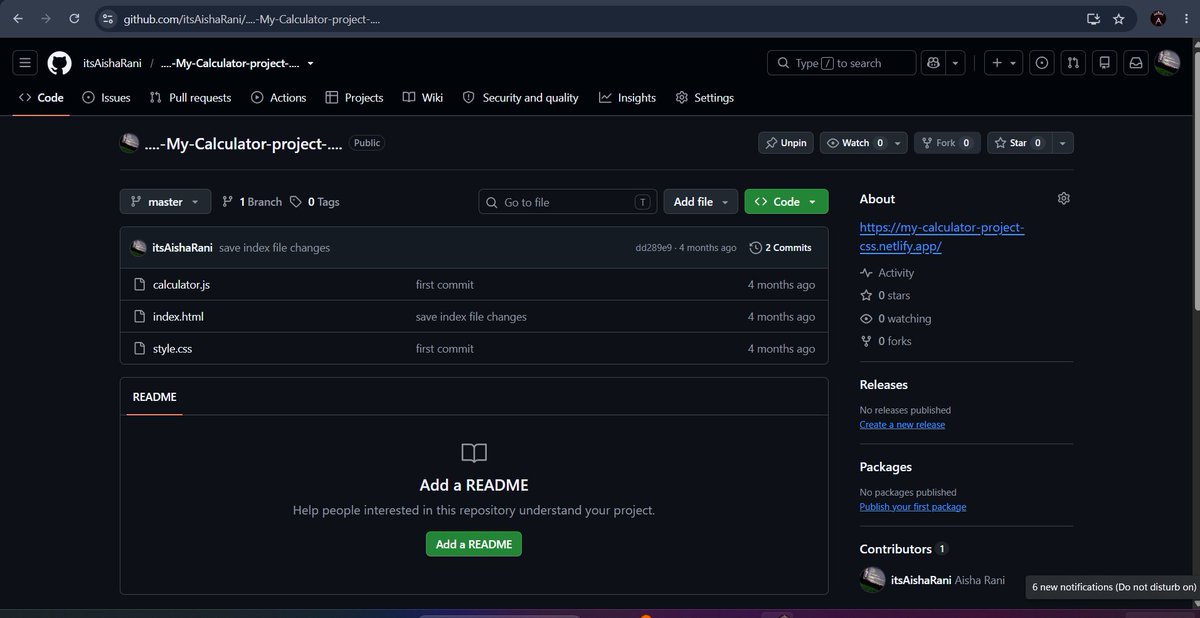This screenshot has height=618, width=1200.
Task: Open the GitHub global navigation hamburger menu
Action: click(x=25, y=63)
